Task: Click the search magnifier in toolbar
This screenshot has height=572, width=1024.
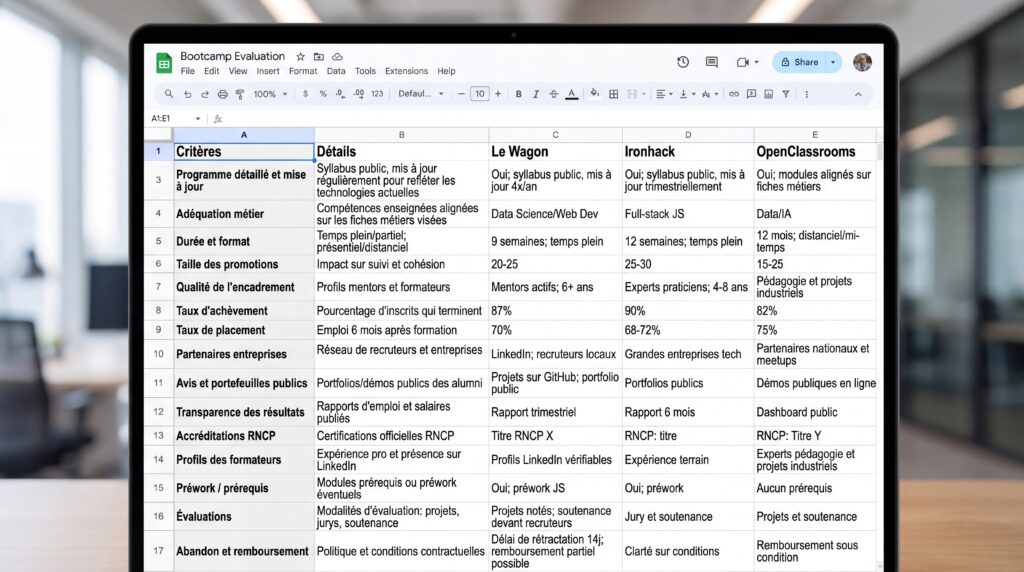Action: (169, 94)
